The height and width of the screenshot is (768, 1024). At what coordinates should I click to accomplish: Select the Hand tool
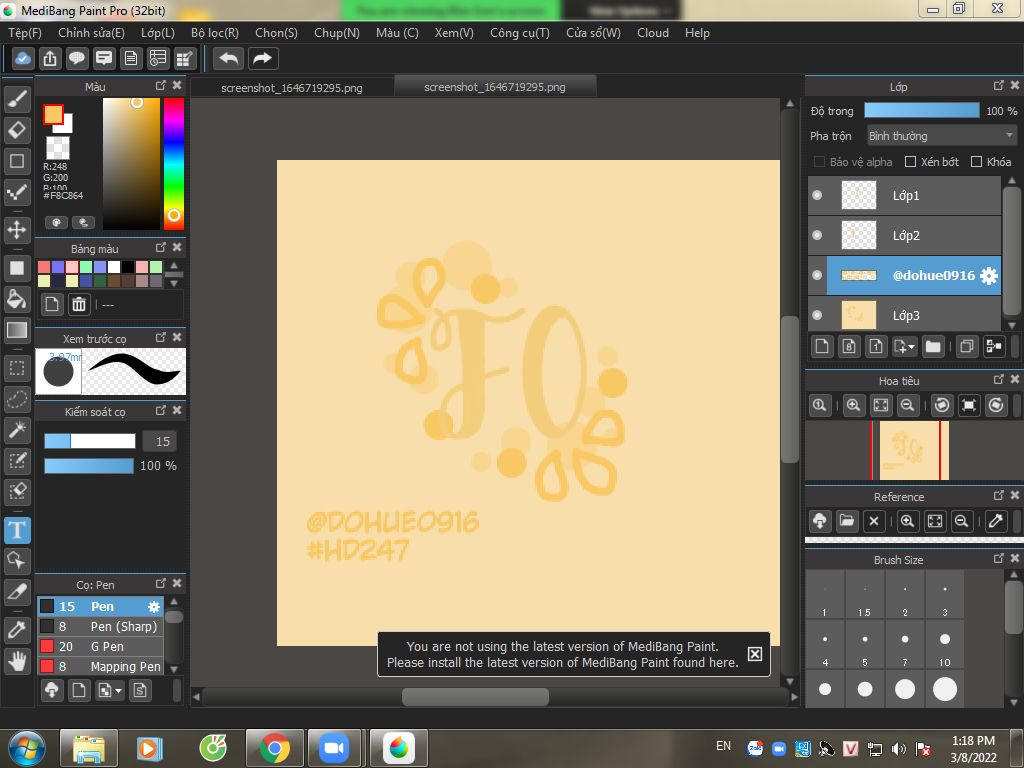tap(17, 661)
